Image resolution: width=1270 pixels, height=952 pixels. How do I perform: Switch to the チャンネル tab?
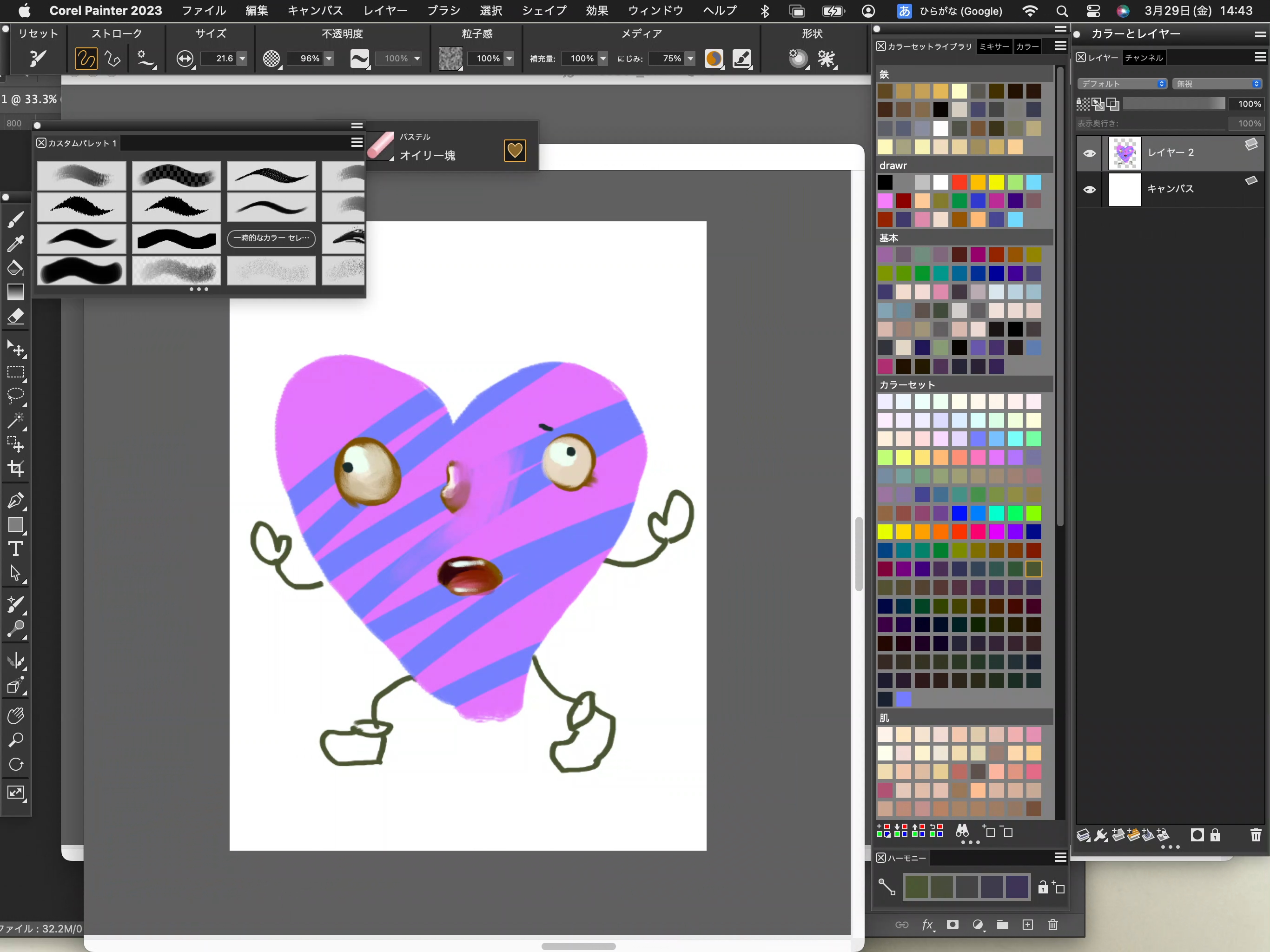[1144, 58]
